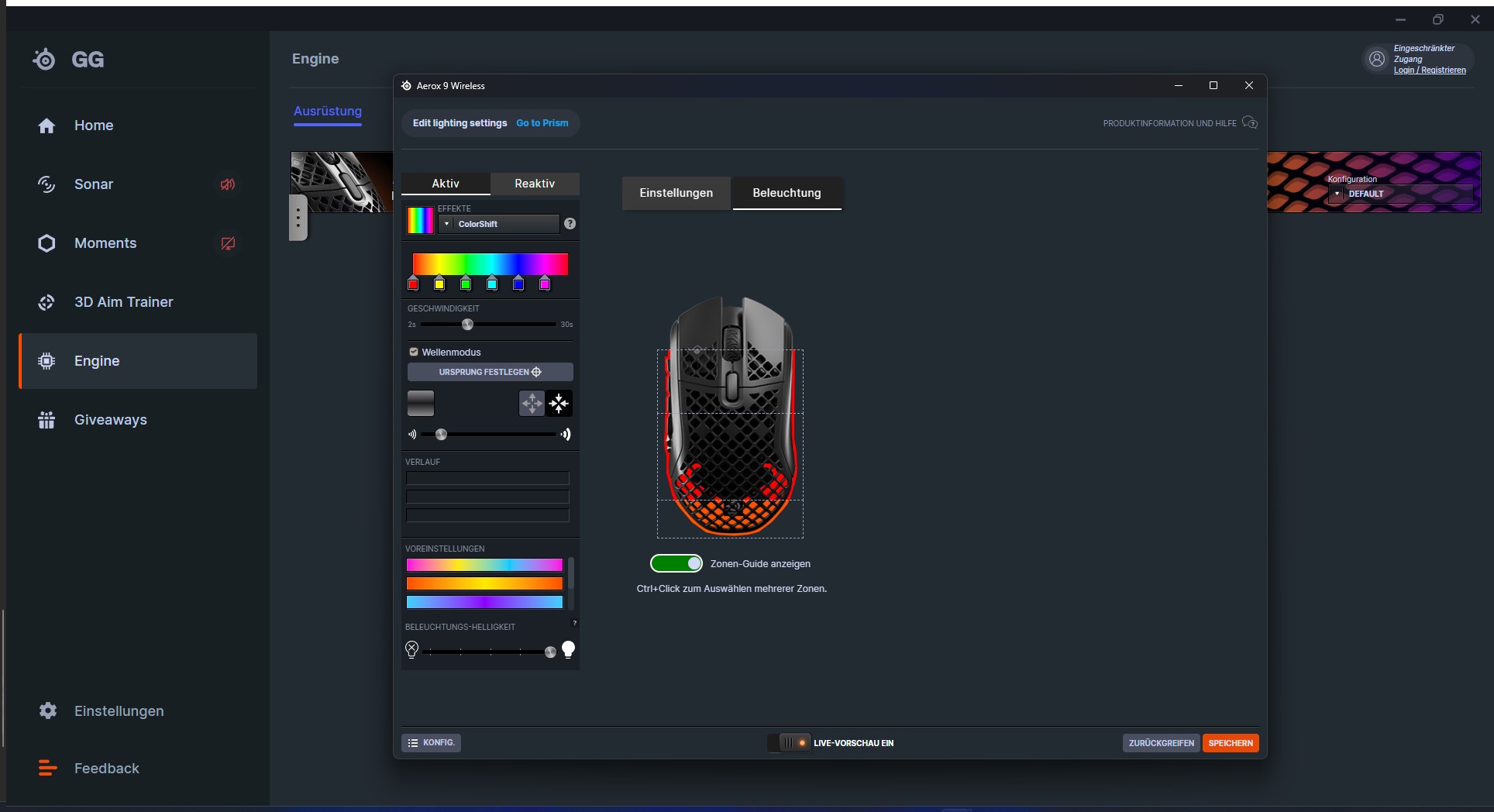
Task: Click the Aerox mouse device thumbnail
Action: [342, 182]
